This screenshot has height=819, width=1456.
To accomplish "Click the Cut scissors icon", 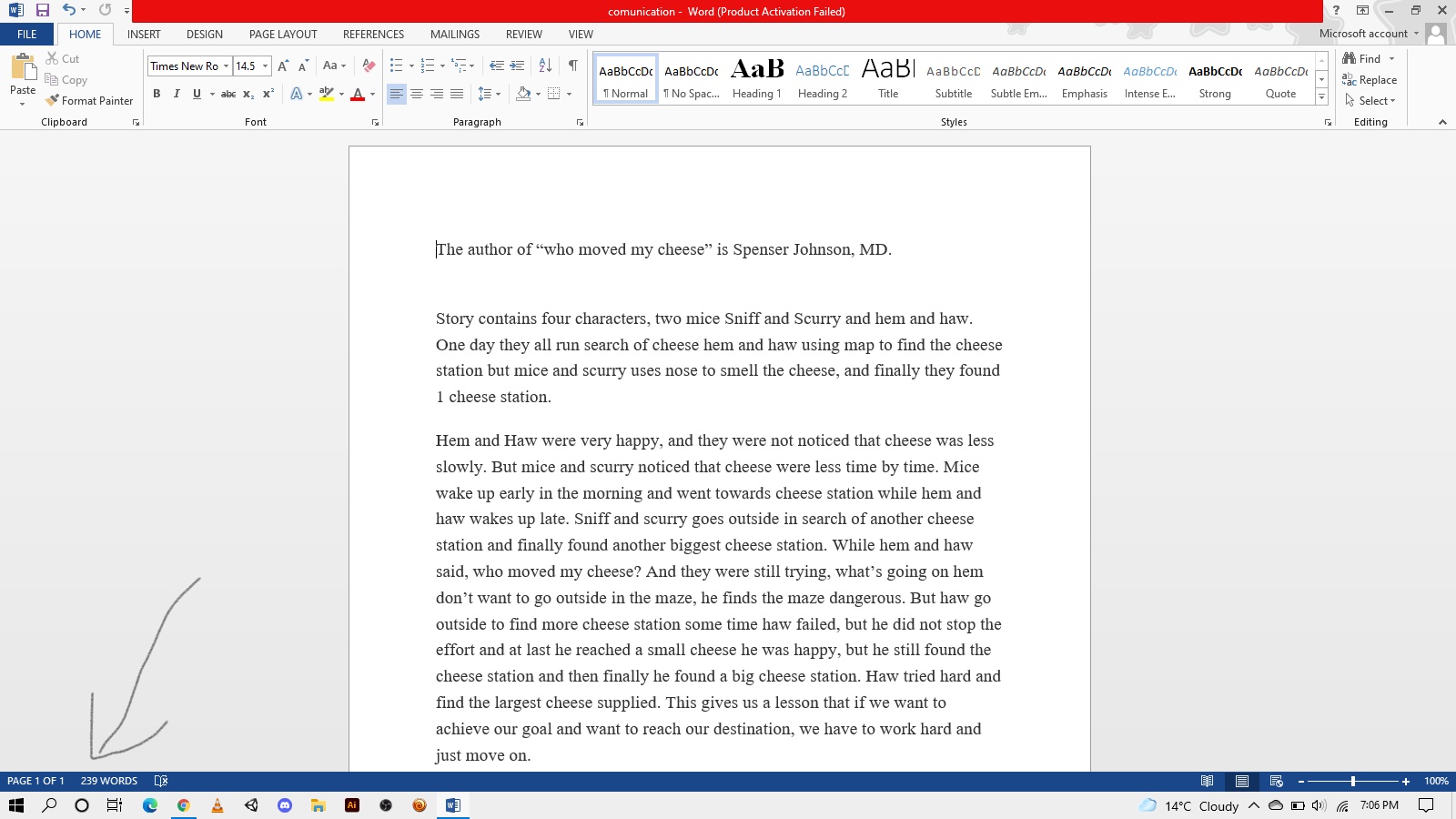I will (52, 58).
